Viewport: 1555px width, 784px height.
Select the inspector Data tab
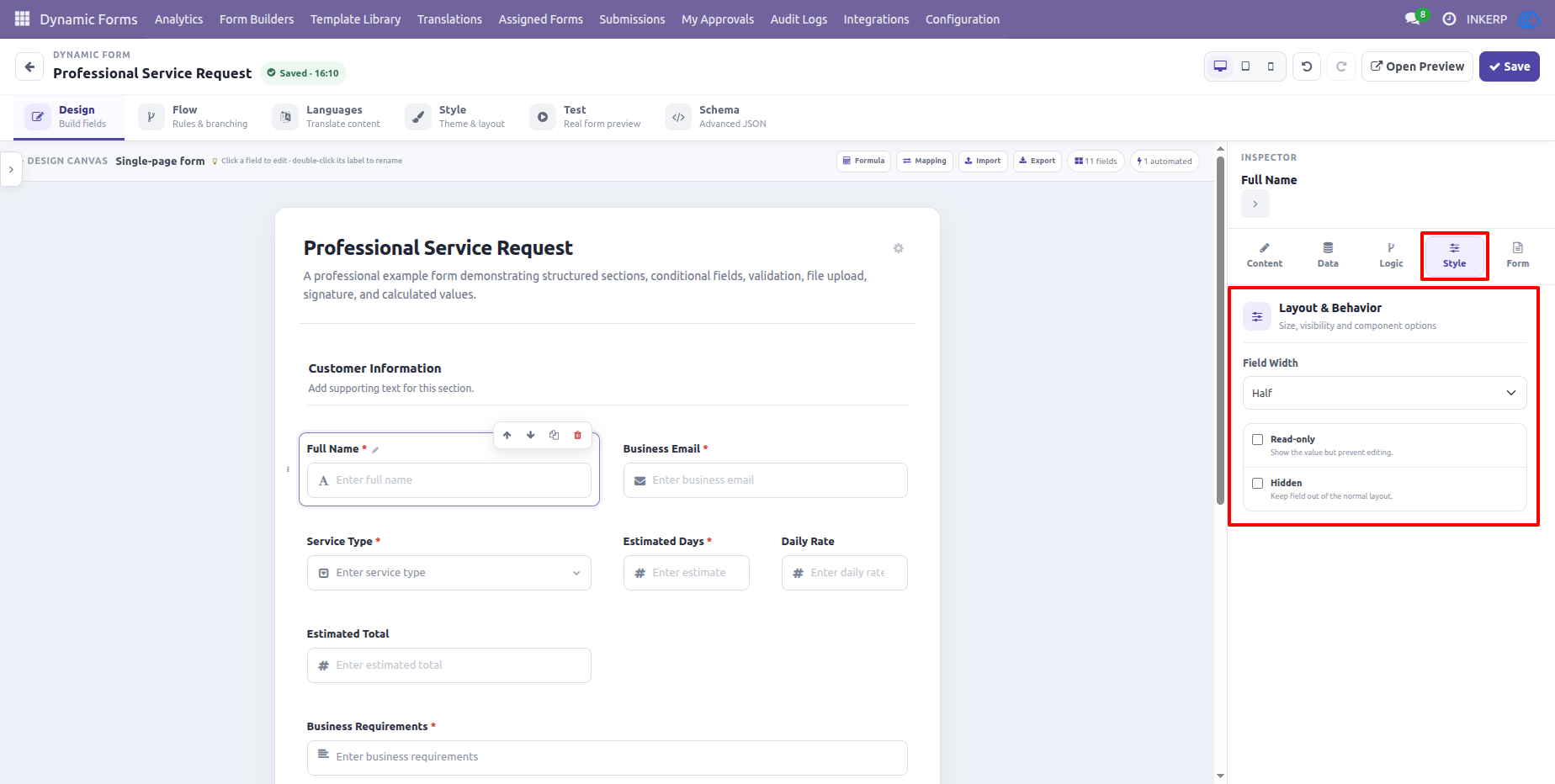1328,255
